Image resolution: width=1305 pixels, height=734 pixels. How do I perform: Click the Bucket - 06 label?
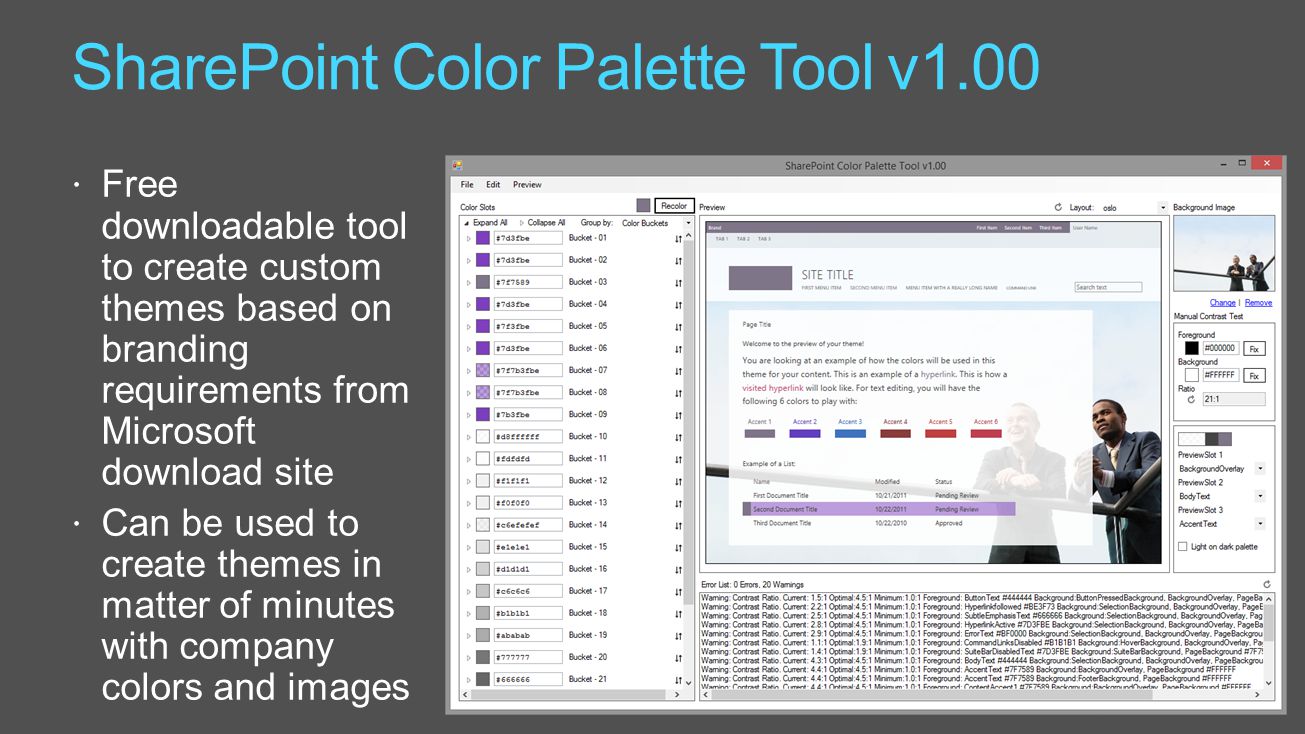pos(588,348)
